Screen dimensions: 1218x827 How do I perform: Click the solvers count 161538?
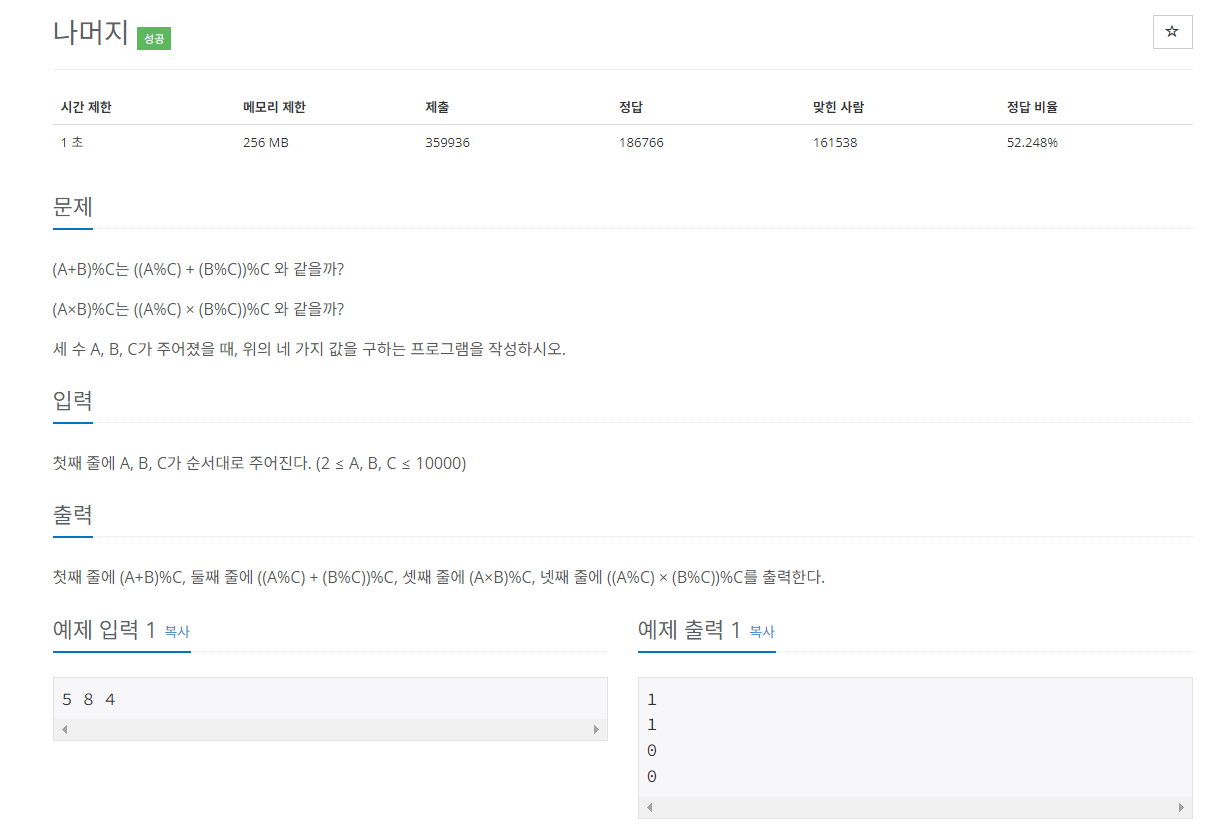[835, 142]
